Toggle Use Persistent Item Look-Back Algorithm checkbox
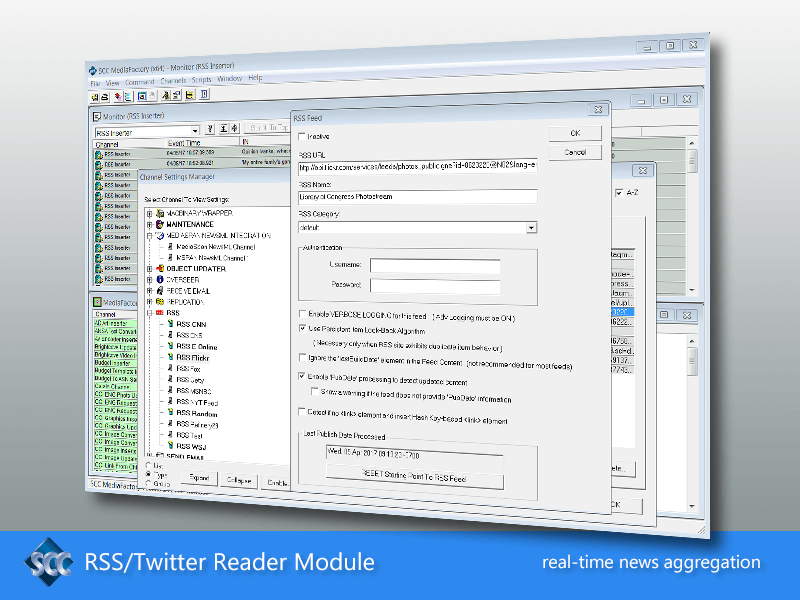This screenshot has width=800, height=600. [303, 328]
